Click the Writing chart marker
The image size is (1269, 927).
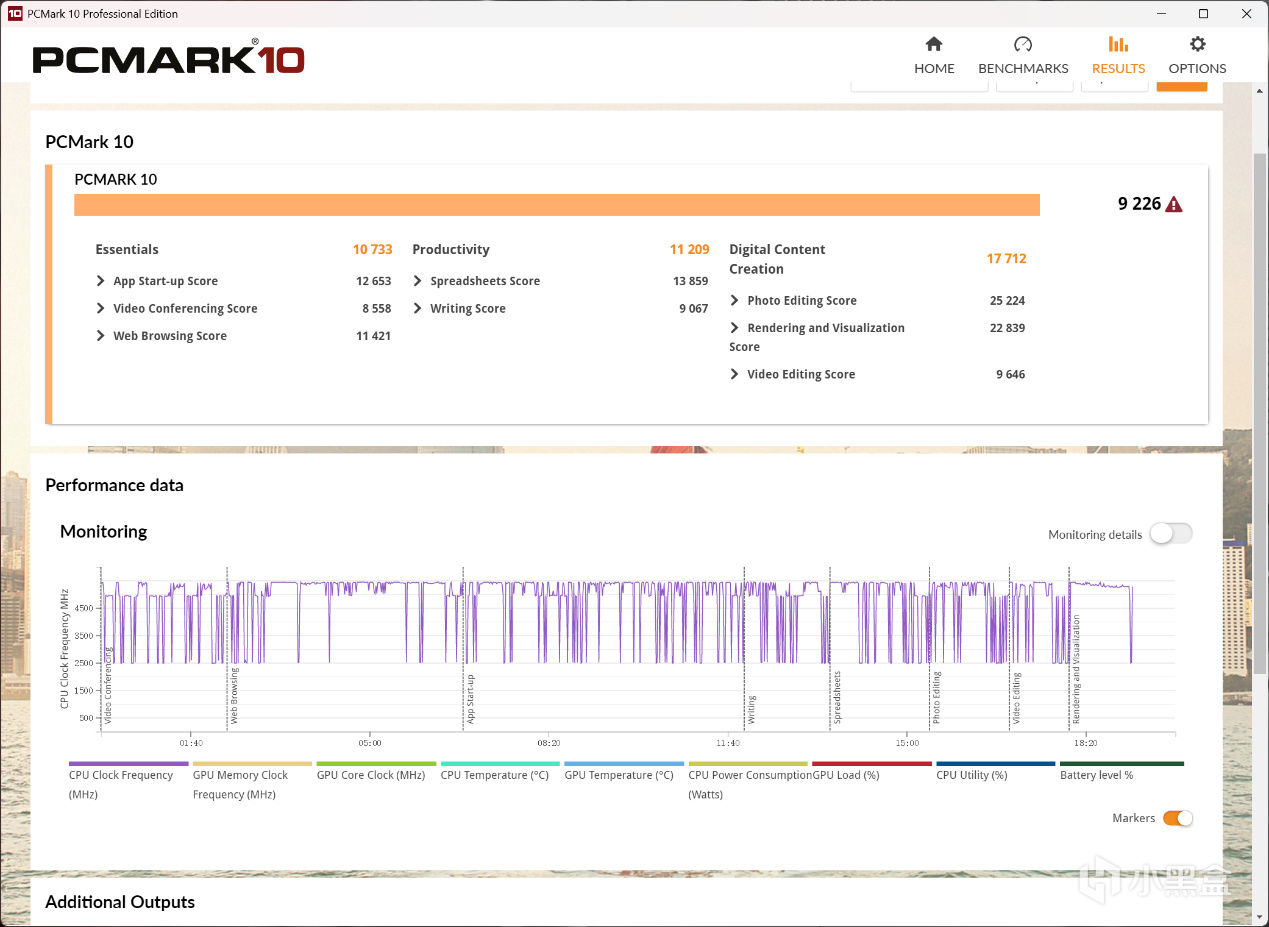click(x=751, y=709)
